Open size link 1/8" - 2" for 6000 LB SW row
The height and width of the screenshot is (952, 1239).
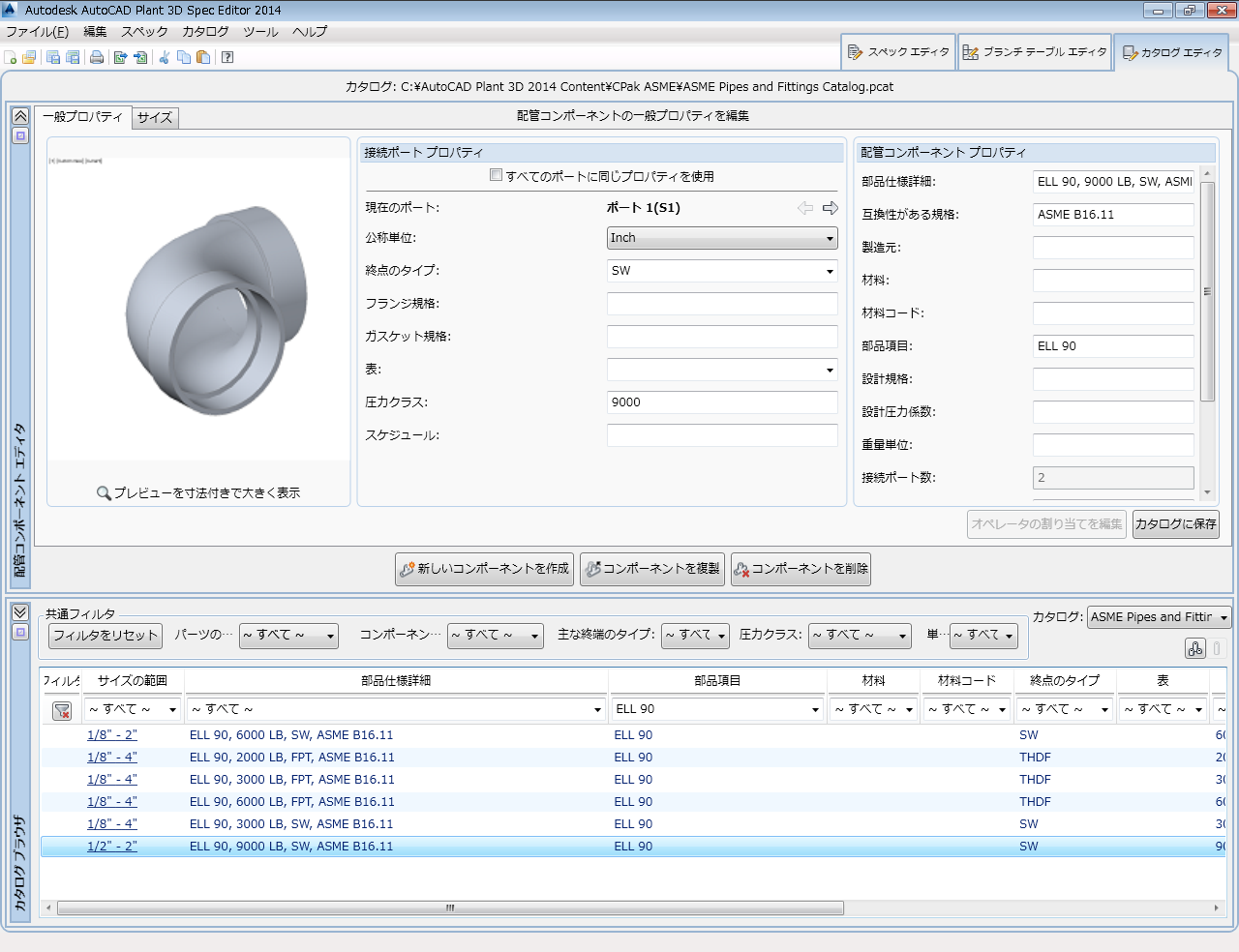point(112,735)
